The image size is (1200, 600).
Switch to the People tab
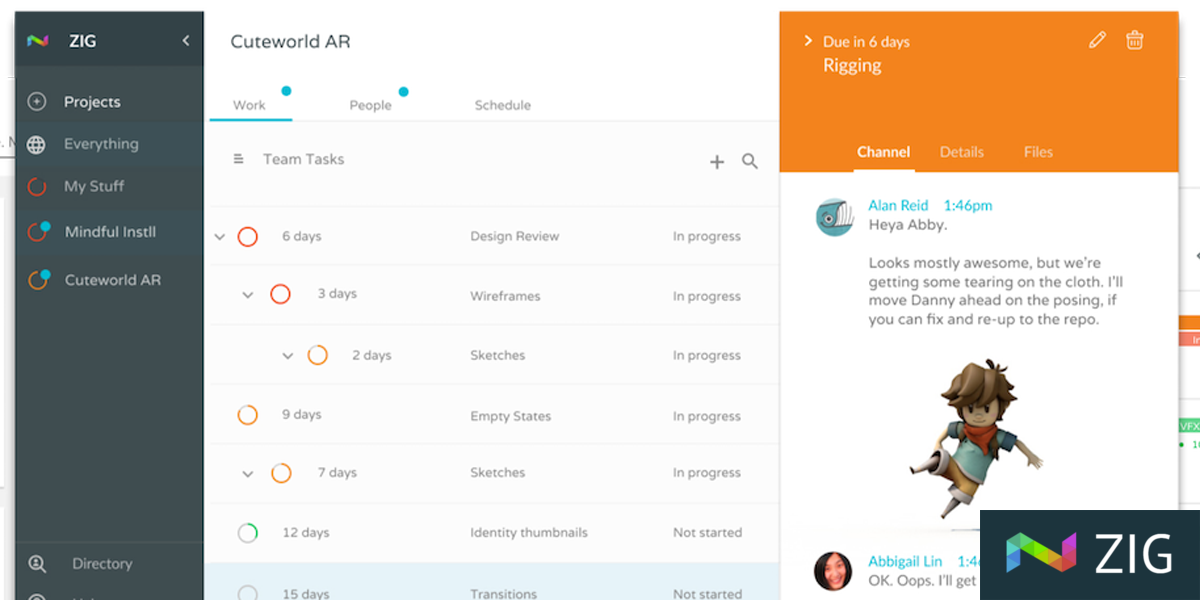tap(370, 105)
